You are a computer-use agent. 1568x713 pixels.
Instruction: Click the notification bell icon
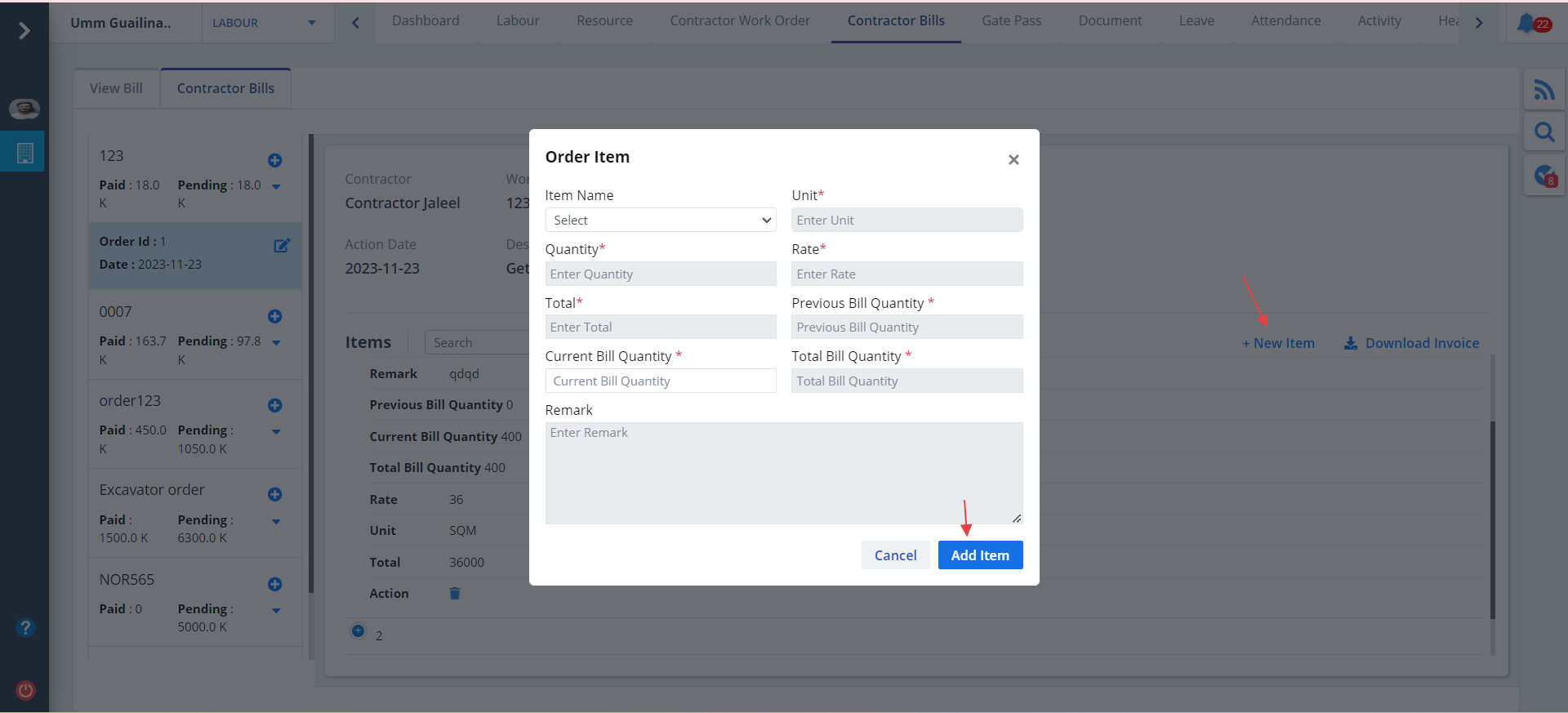coord(1526,23)
